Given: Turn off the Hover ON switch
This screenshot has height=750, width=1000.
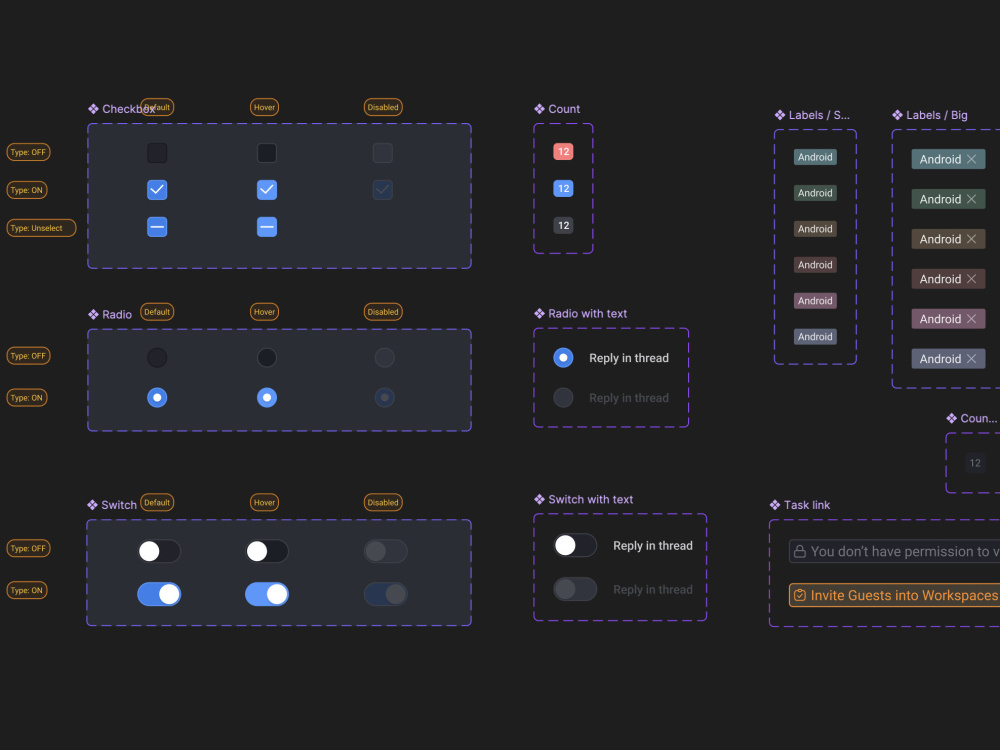Looking at the screenshot, I should coord(267,594).
